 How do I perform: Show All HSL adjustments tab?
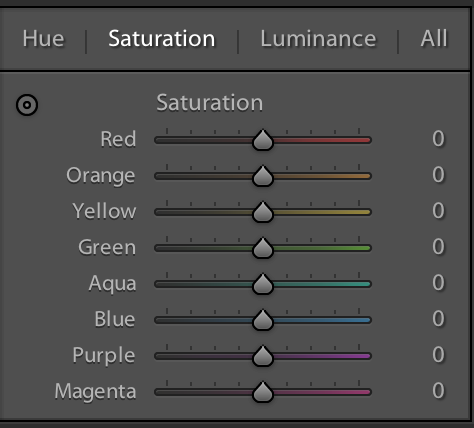[x=434, y=39]
